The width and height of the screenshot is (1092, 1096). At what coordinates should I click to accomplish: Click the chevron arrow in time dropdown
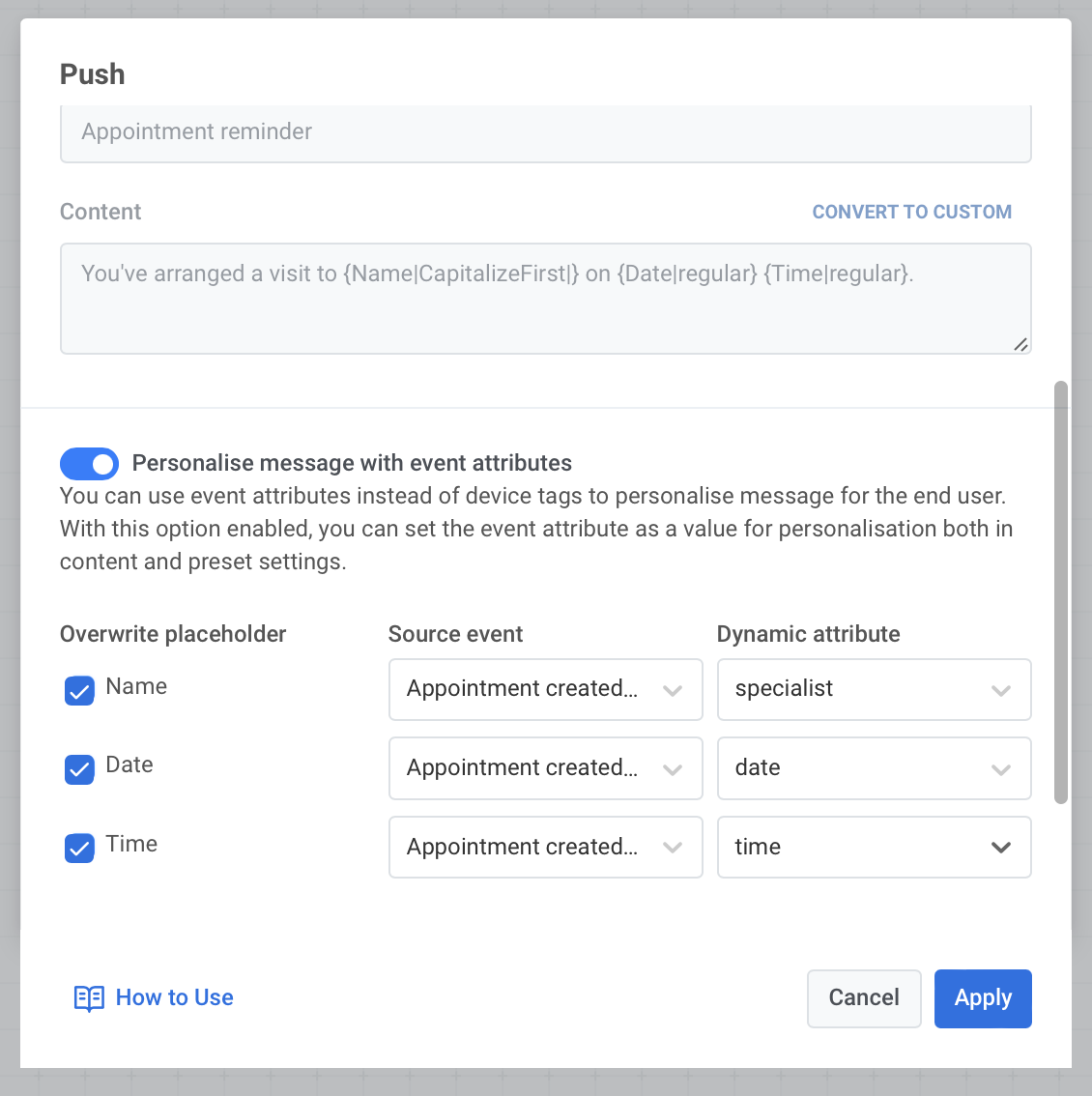[1001, 848]
